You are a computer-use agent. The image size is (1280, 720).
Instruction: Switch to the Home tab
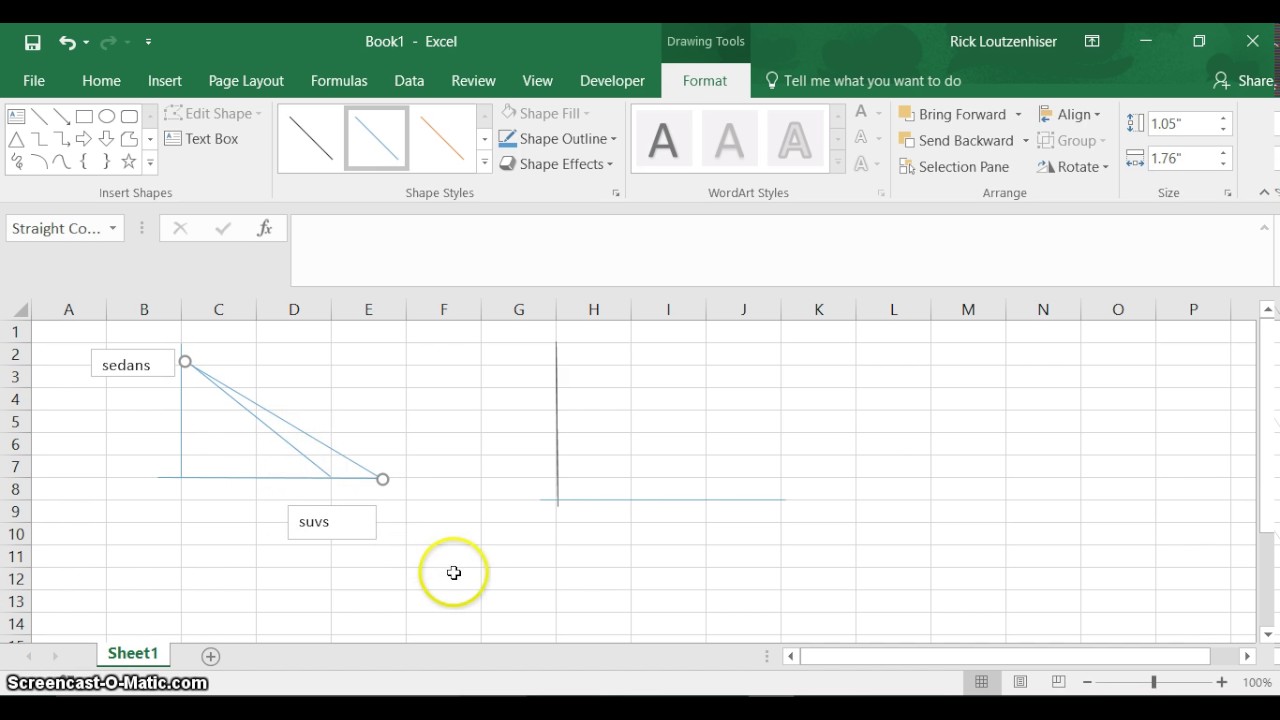(x=101, y=81)
